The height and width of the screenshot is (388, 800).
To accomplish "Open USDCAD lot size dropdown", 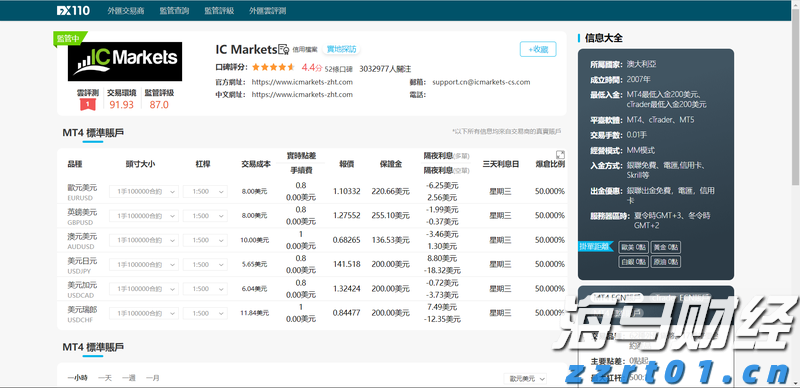I will [x=144, y=289].
